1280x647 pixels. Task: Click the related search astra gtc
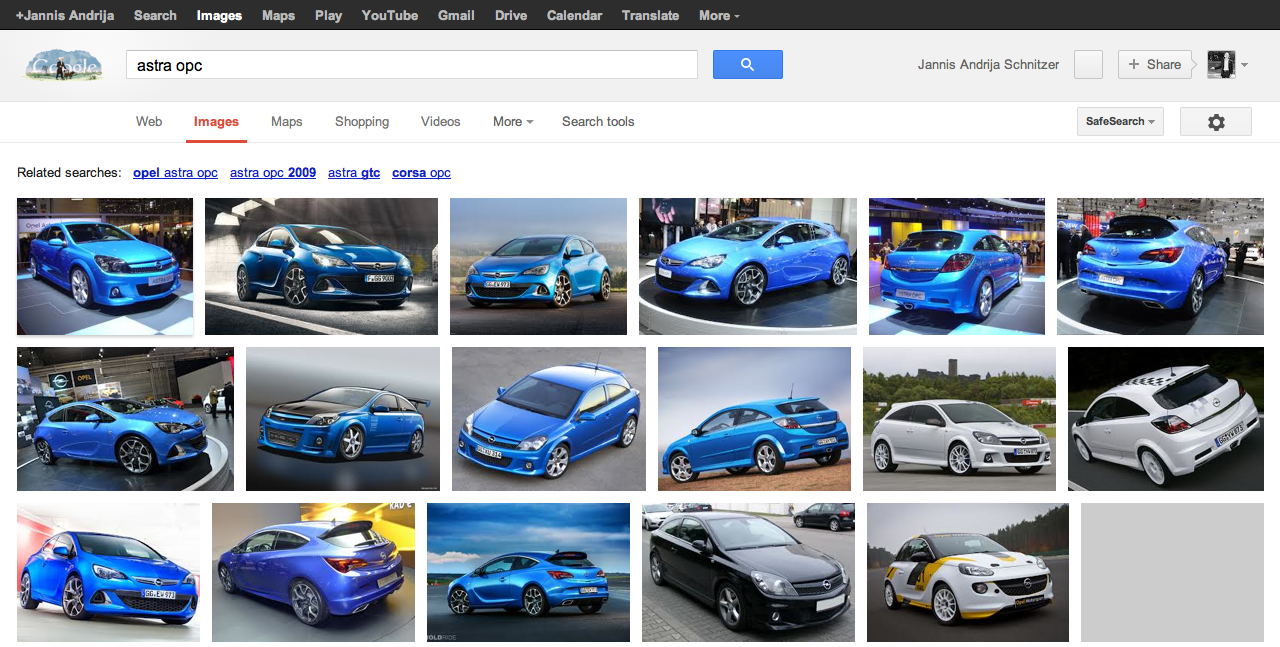[x=354, y=173]
